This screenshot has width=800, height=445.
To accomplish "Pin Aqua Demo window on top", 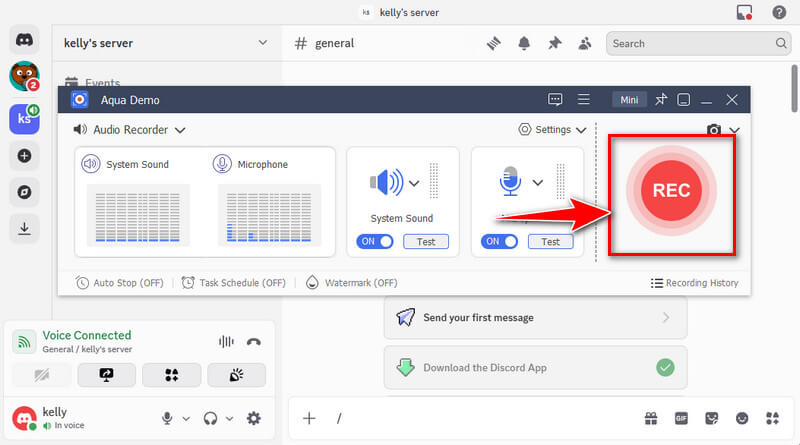I will [661, 100].
